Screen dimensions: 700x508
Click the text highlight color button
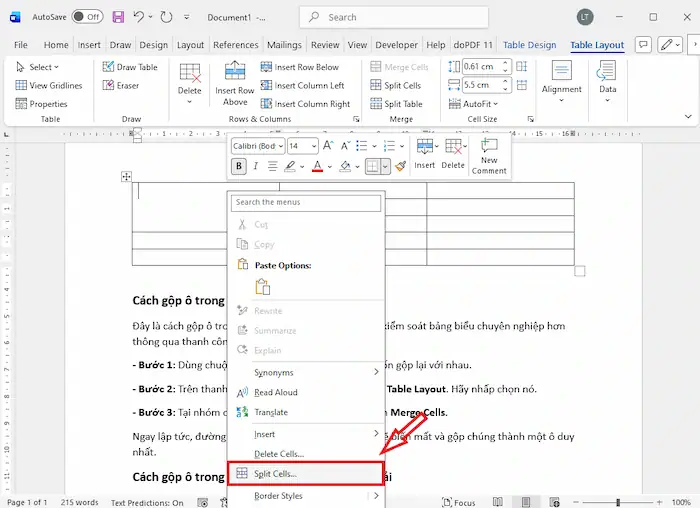pyautogui.click(x=290, y=166)
